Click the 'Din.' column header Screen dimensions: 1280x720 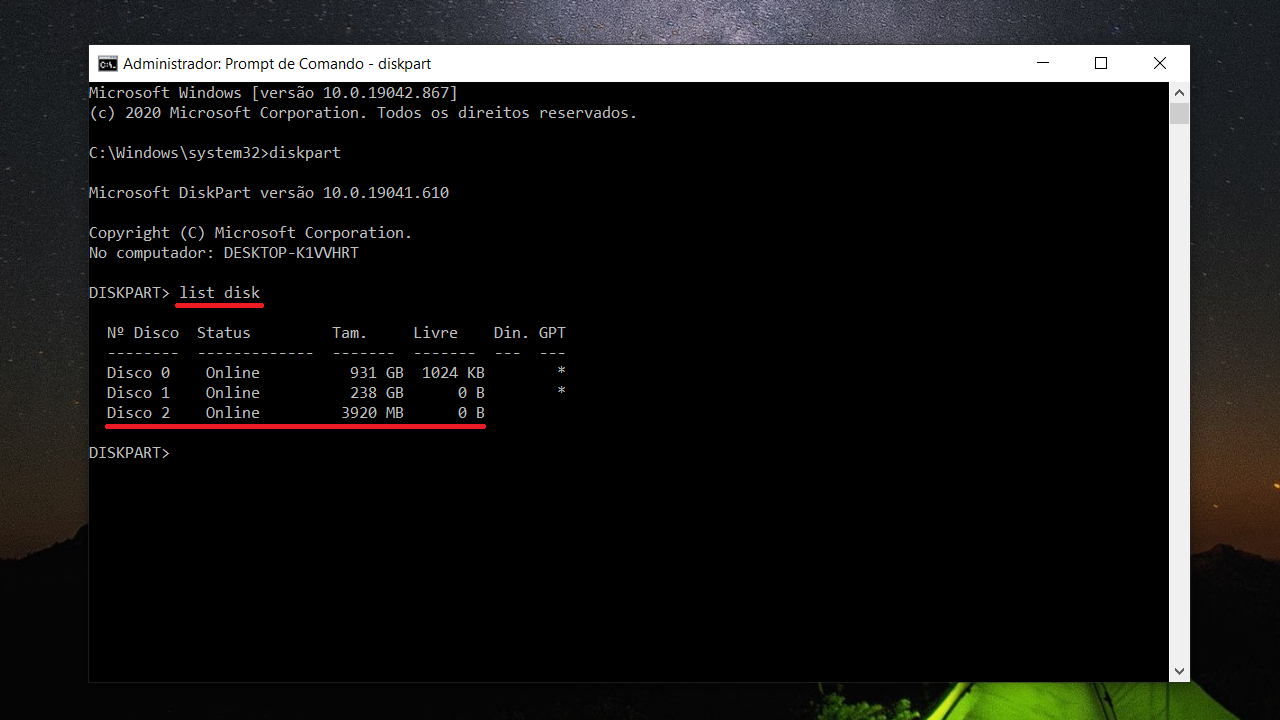point(511,333)
